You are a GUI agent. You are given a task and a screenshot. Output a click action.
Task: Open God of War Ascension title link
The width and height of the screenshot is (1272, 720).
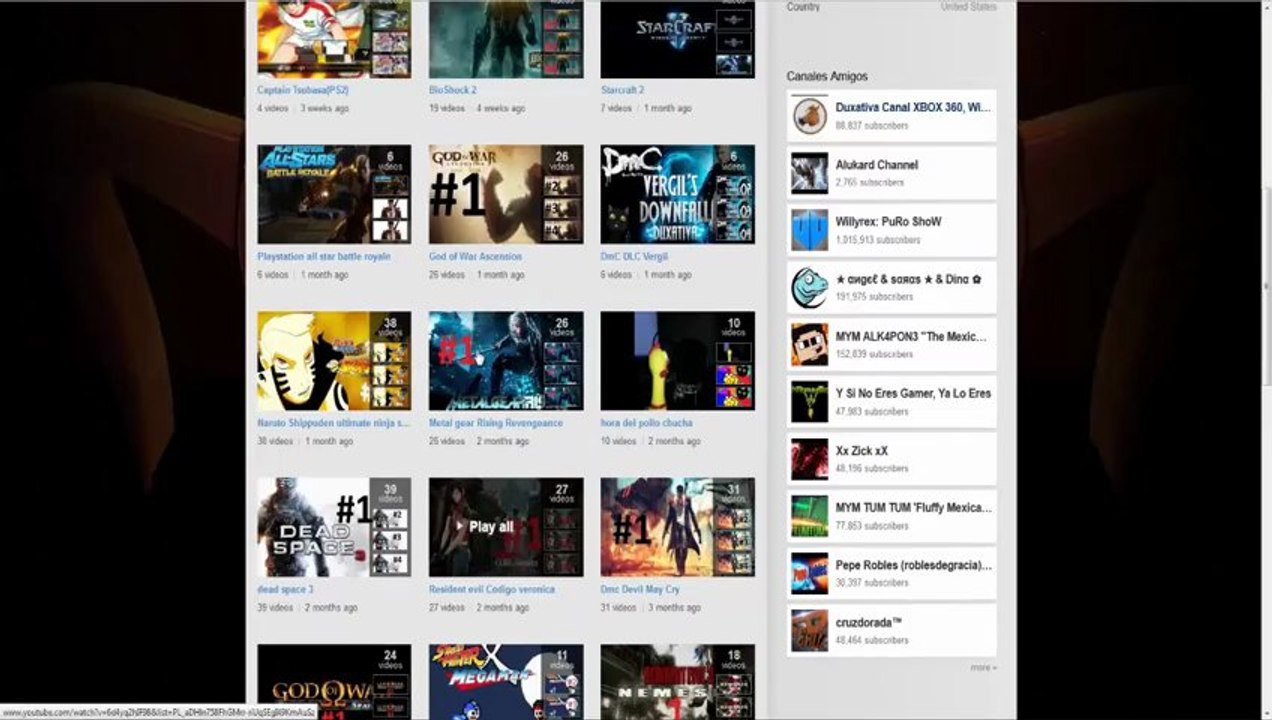pyautogui.click(x=475, y=256)
